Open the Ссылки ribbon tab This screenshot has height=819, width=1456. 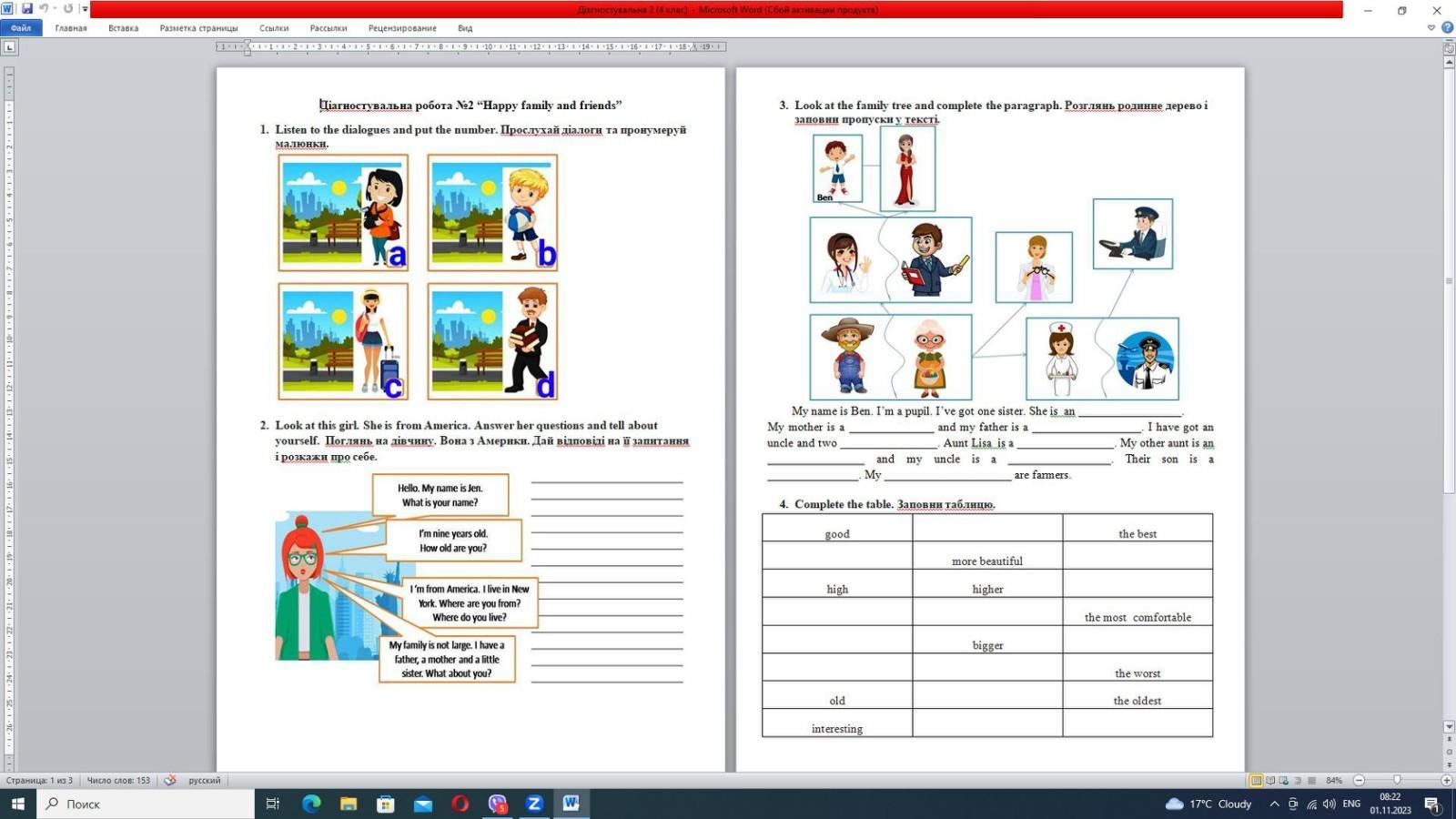274,28
